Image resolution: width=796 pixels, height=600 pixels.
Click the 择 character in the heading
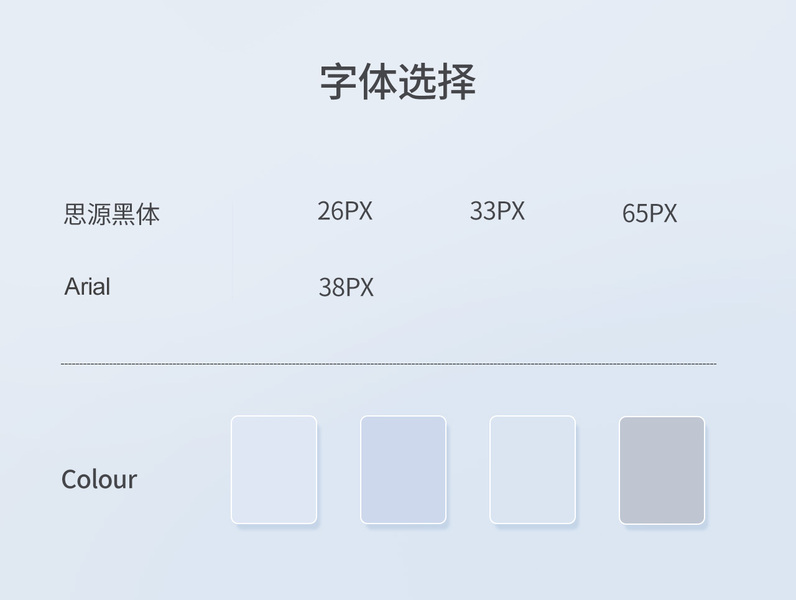[x=456, y=81]
